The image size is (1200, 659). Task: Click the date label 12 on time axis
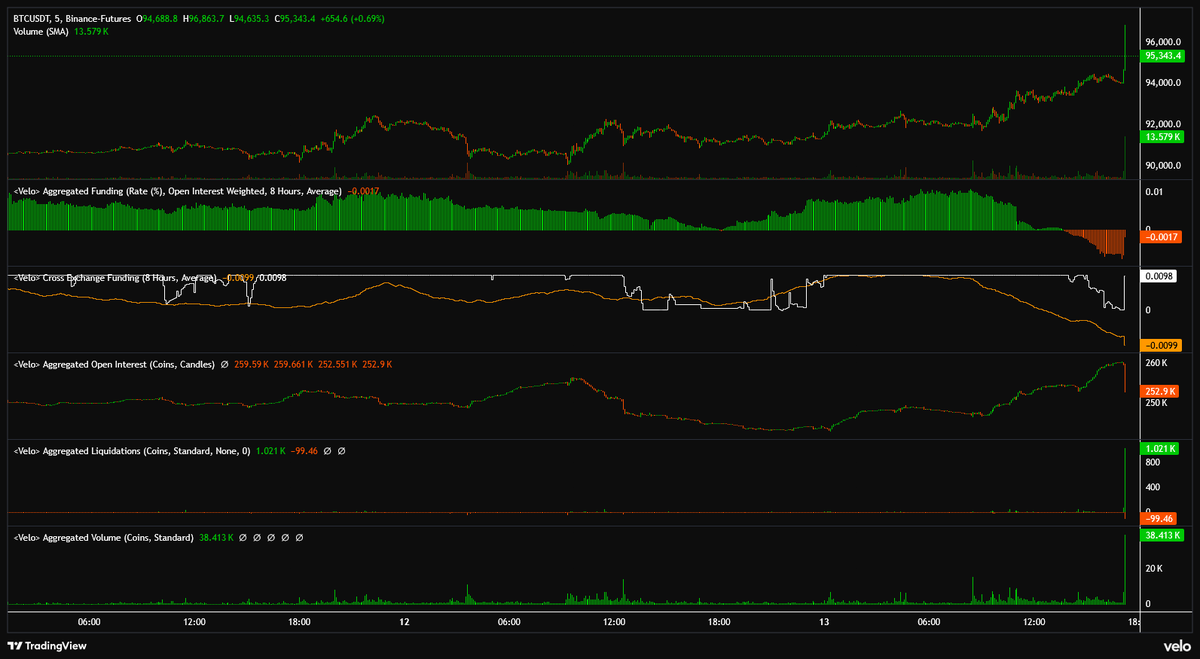point(404,622)
